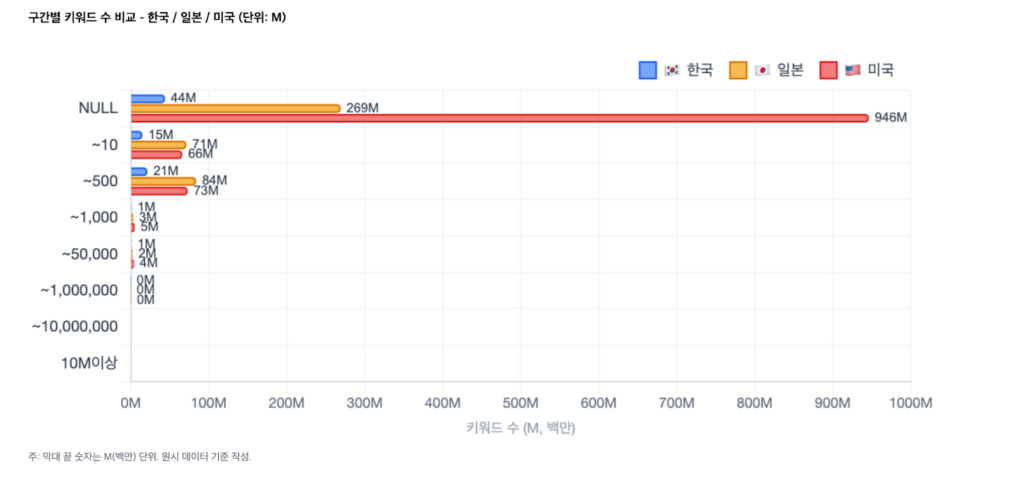Click the US flag icon in legend

coord(852,70)
